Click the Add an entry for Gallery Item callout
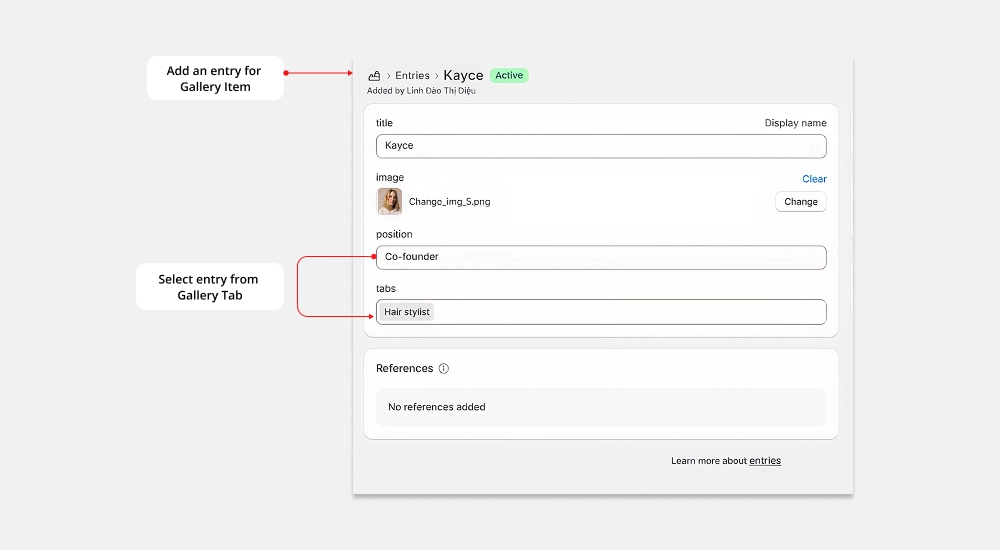Image resolution: width=1000 pixels, height=550 pixels. [x=215, y=78]
